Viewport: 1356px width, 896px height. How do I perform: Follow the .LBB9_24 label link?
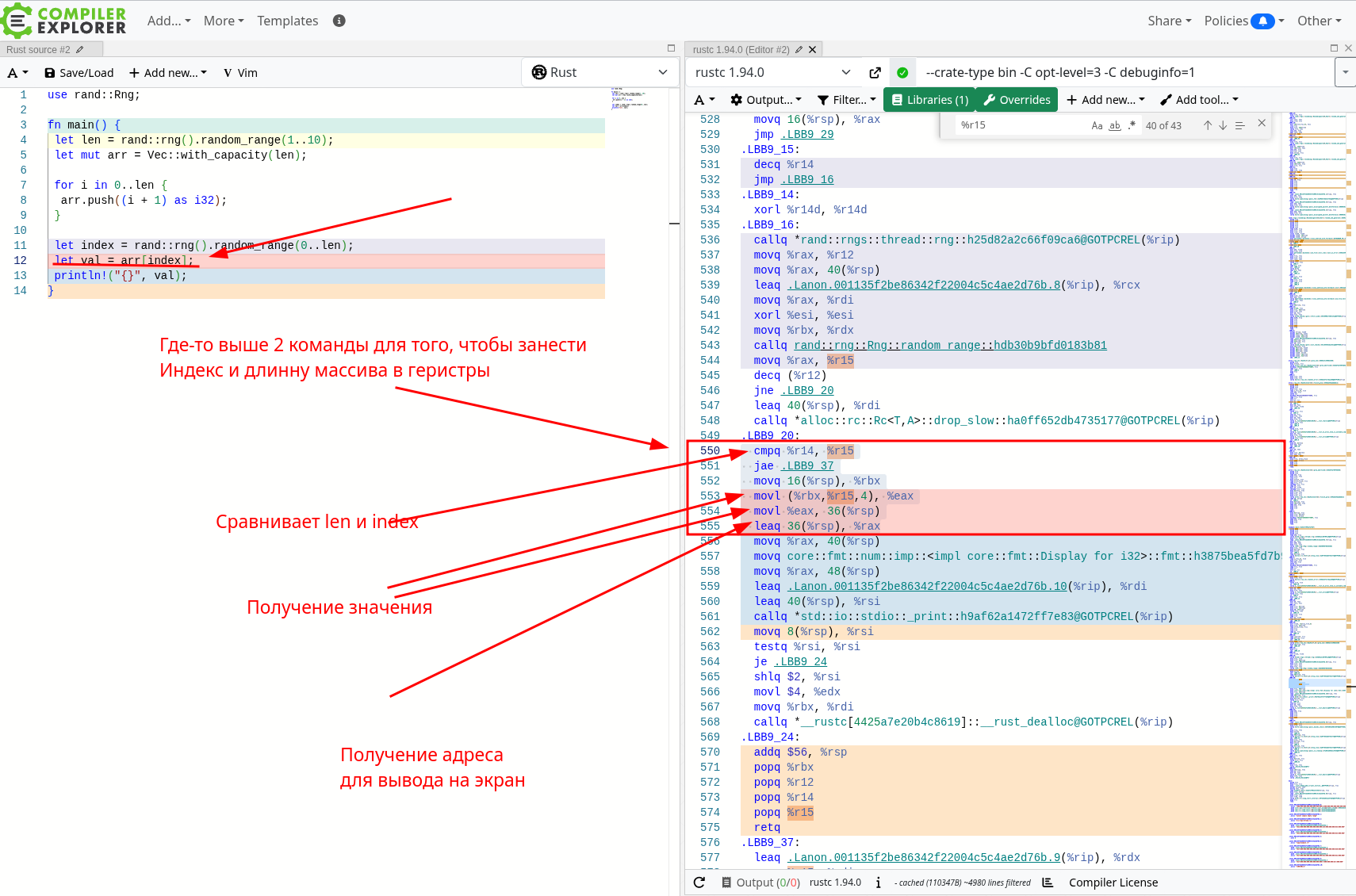point(800,661)
